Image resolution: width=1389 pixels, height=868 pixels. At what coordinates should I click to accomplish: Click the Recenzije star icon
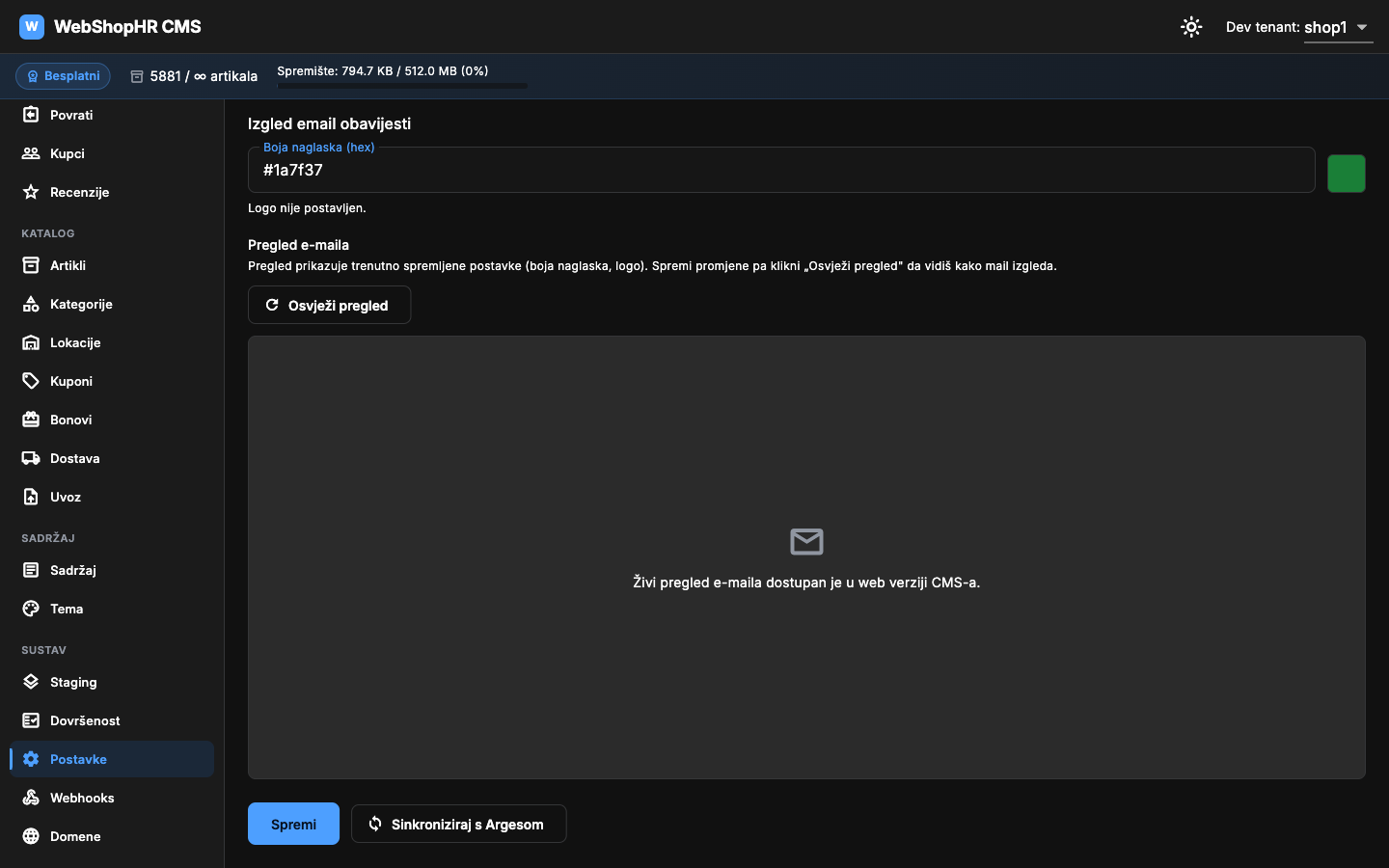[x=31, y=192]
